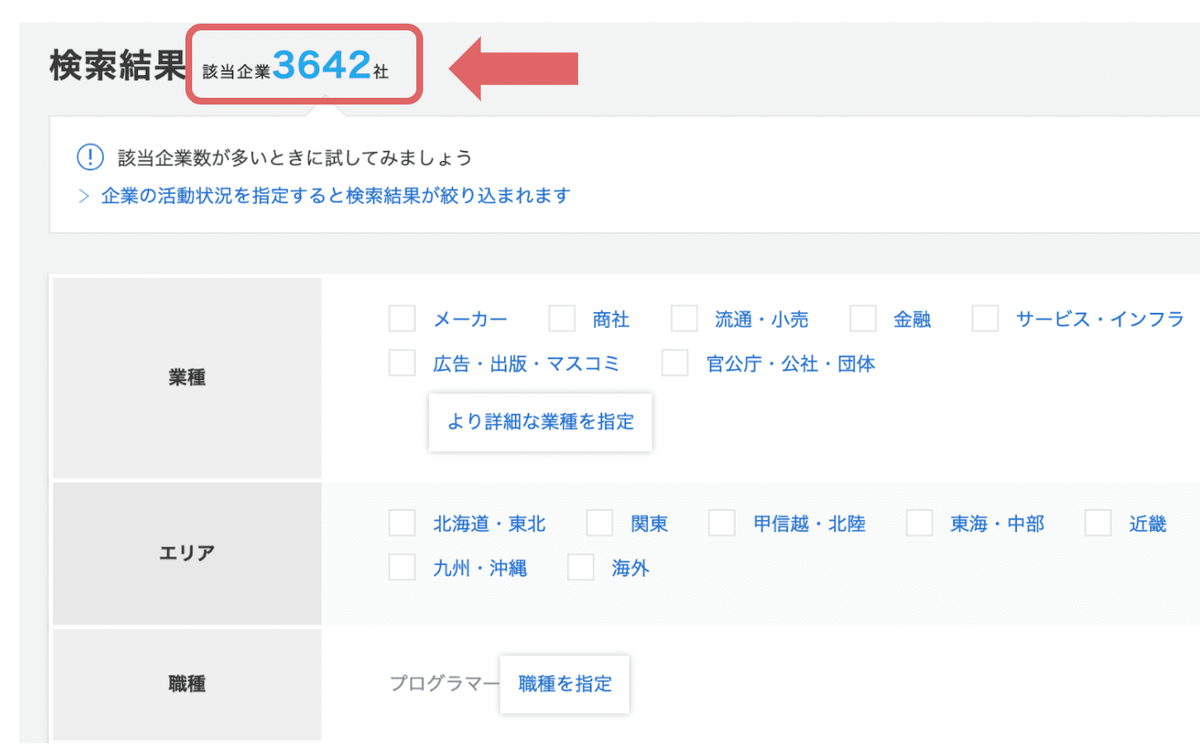Check the 金融 industry checkbox
Screen dimensions: 1200x747
coord(863,319)
